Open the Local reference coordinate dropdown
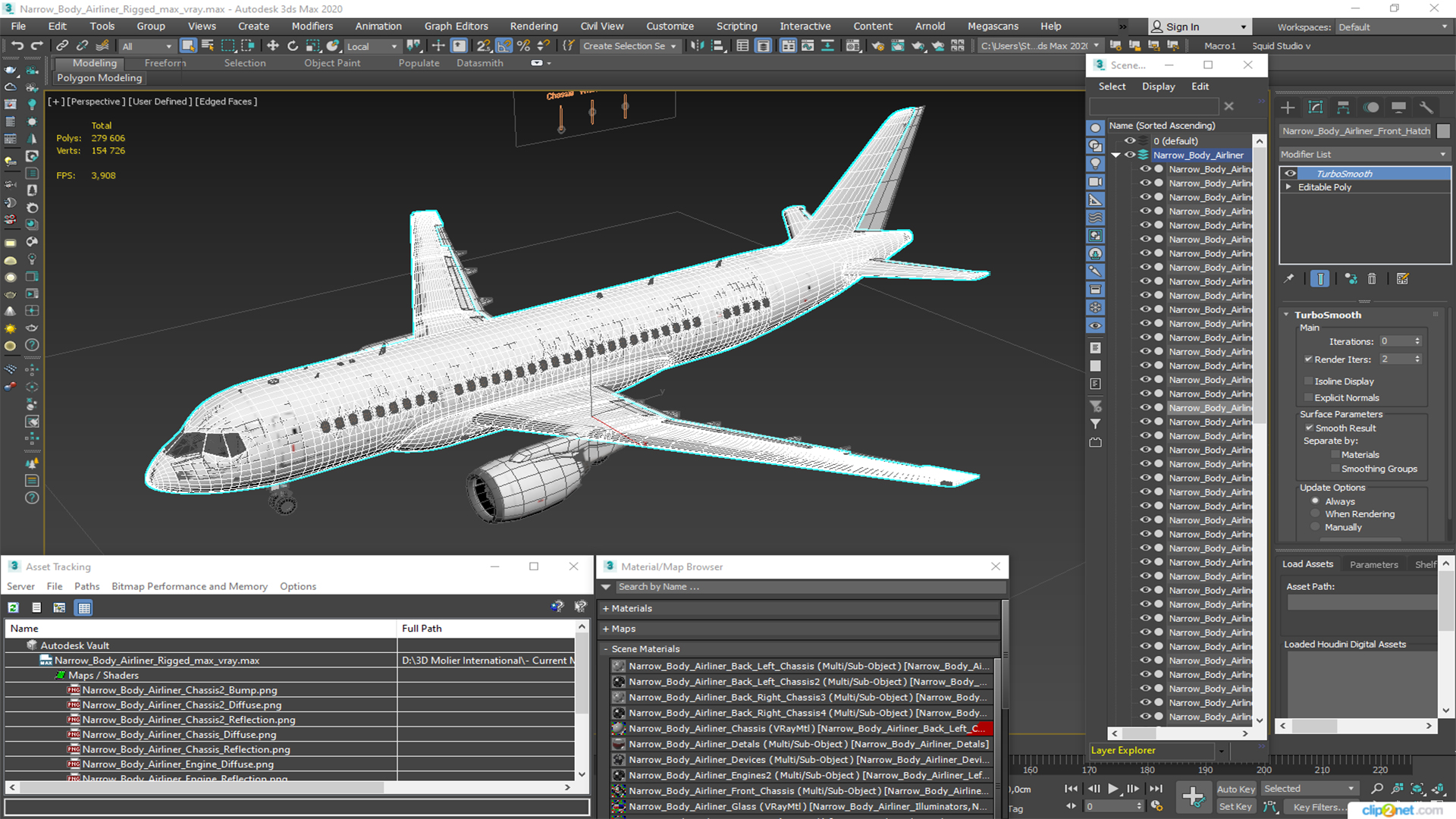This screenshot has width=1456, height=819. 372,46
